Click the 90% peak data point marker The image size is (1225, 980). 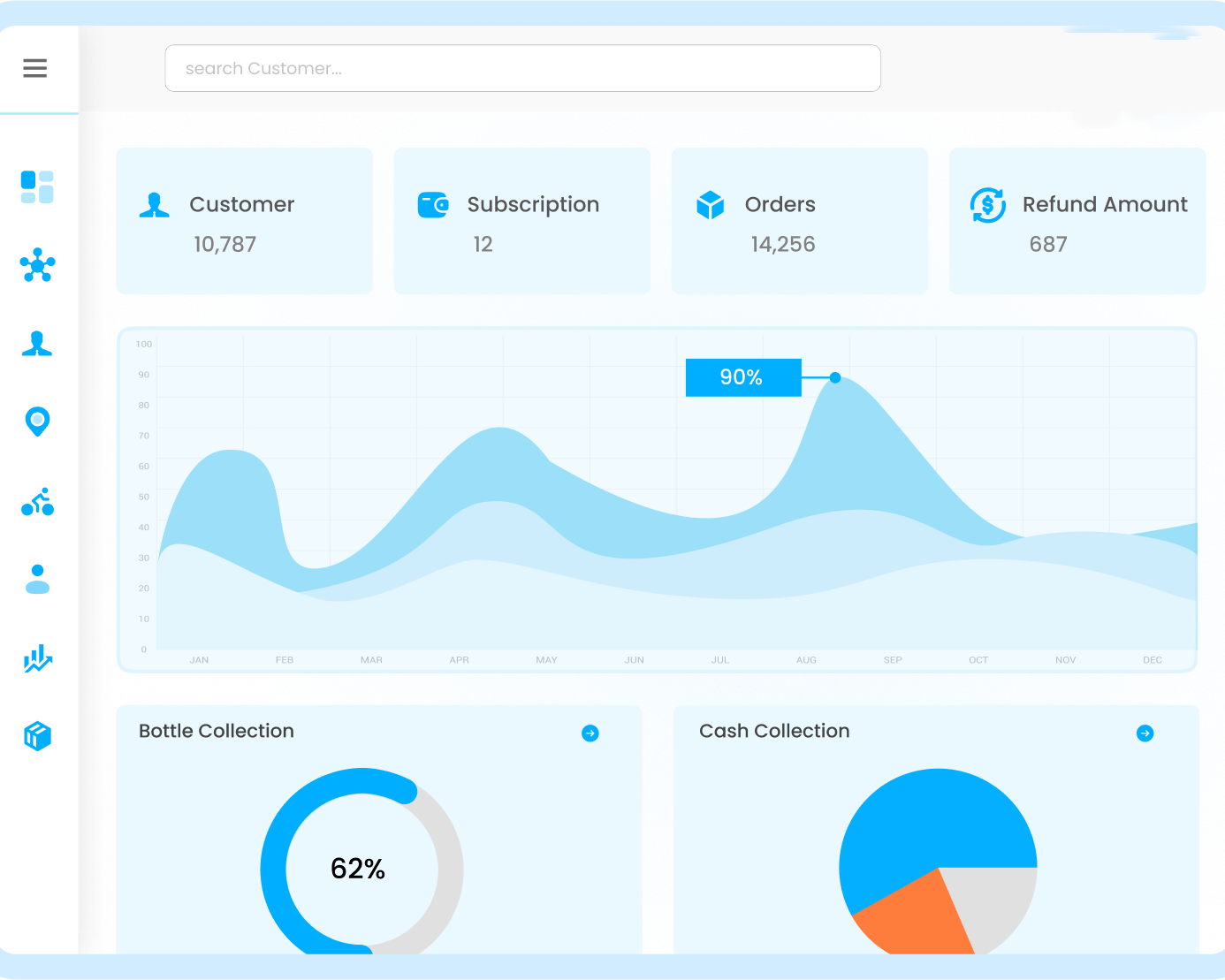click(x=835, y=378)
